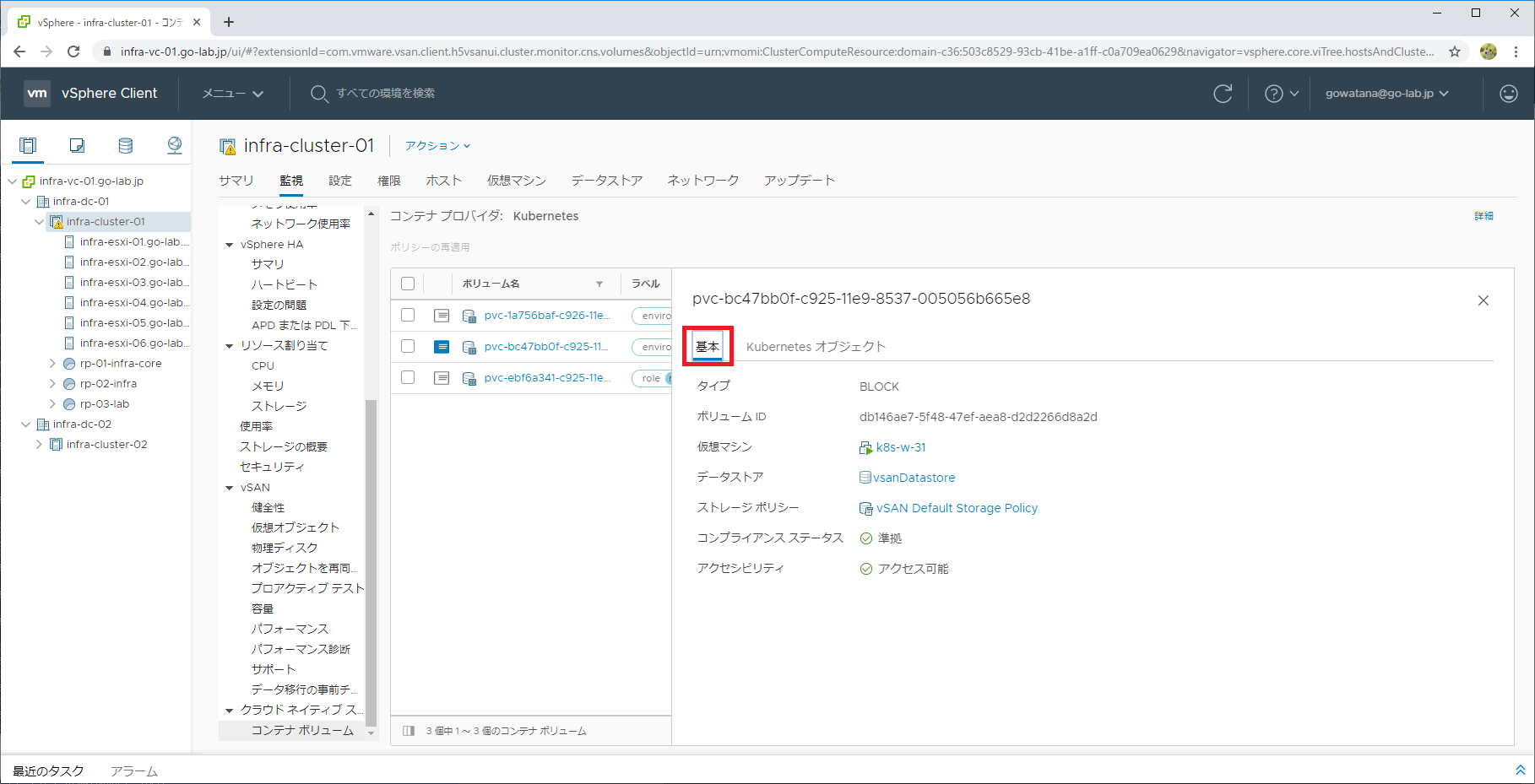
Task: Open a new browser tab
Action: pos(229,22)
